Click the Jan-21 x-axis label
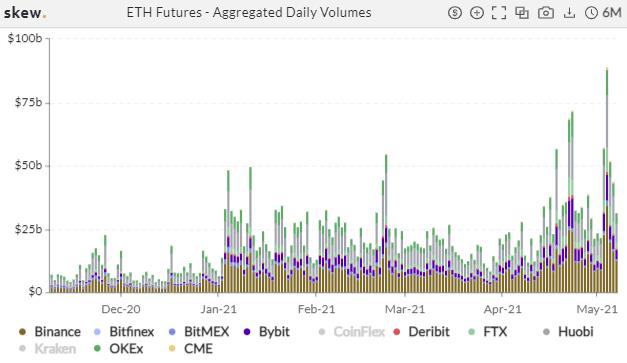The image size is (627, 363). (x=218, y=309)
